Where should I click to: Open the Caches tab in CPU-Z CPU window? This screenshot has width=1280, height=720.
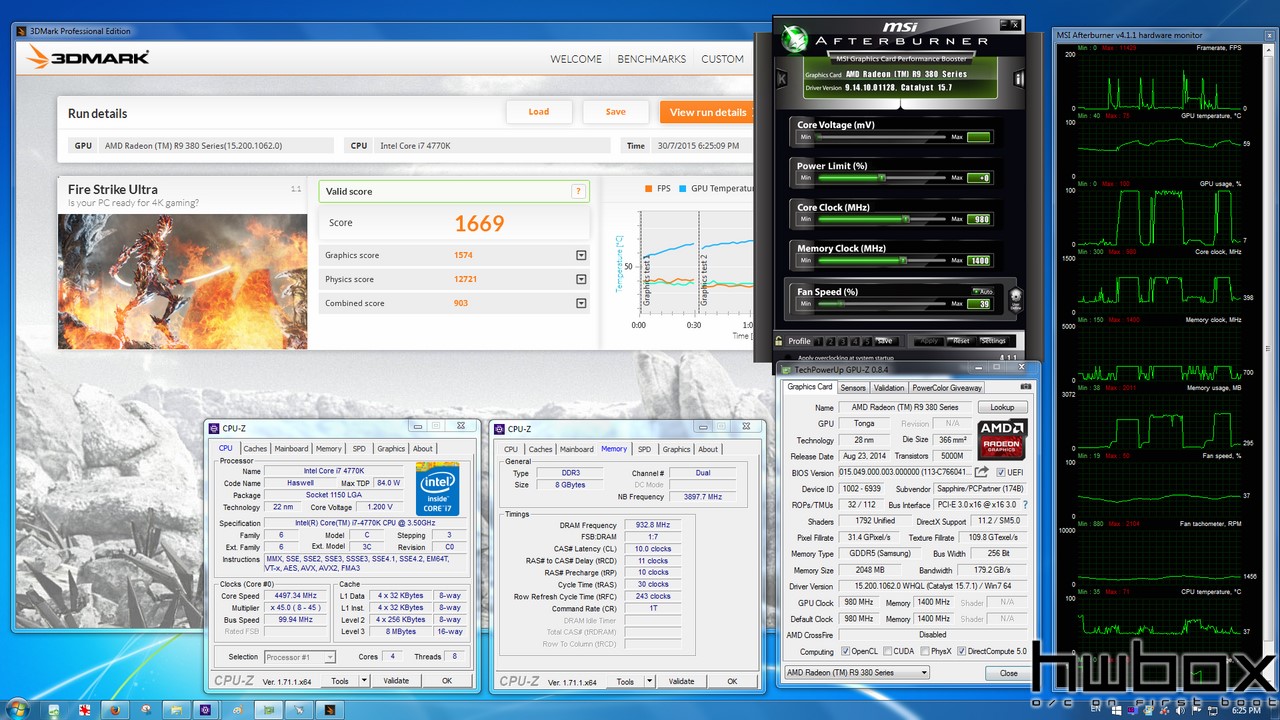pyautogui.click(x=255, y=448)
